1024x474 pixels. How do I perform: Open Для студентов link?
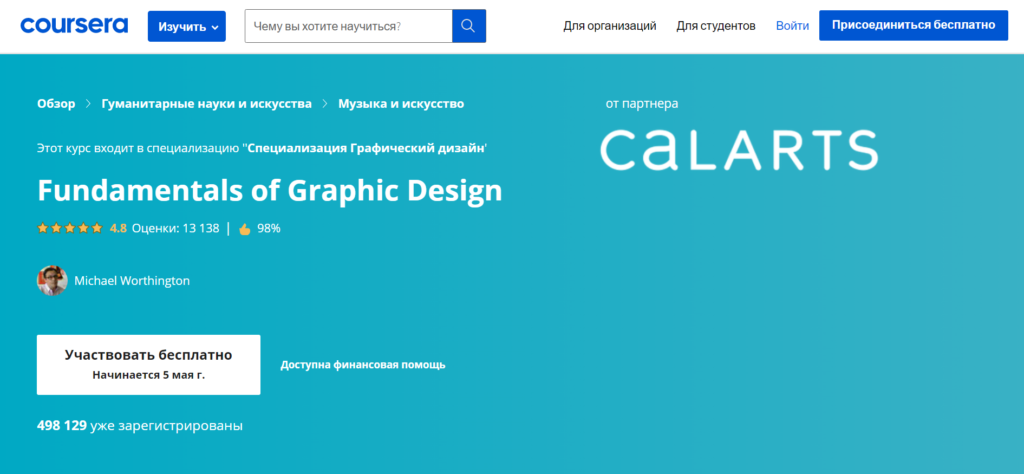tap(716, 26)
